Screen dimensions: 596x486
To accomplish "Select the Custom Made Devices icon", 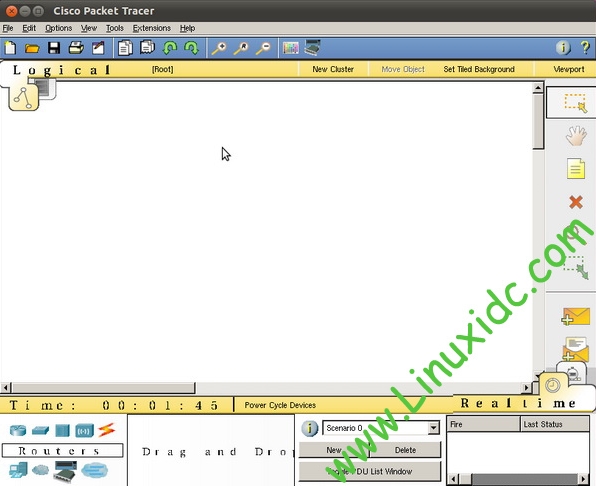I will [x=65, y=471].
